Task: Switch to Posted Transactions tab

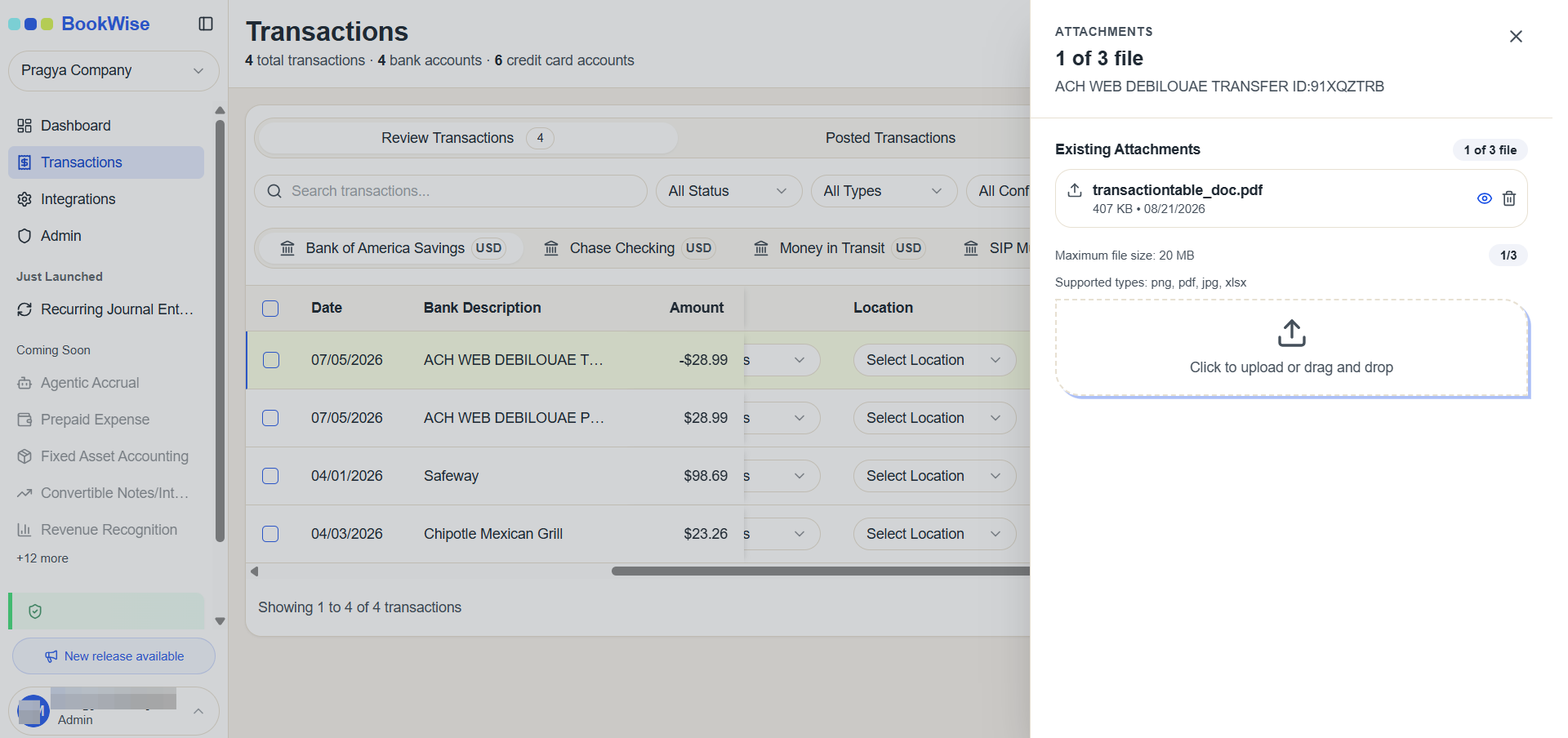Action: (x=890, y=138)
